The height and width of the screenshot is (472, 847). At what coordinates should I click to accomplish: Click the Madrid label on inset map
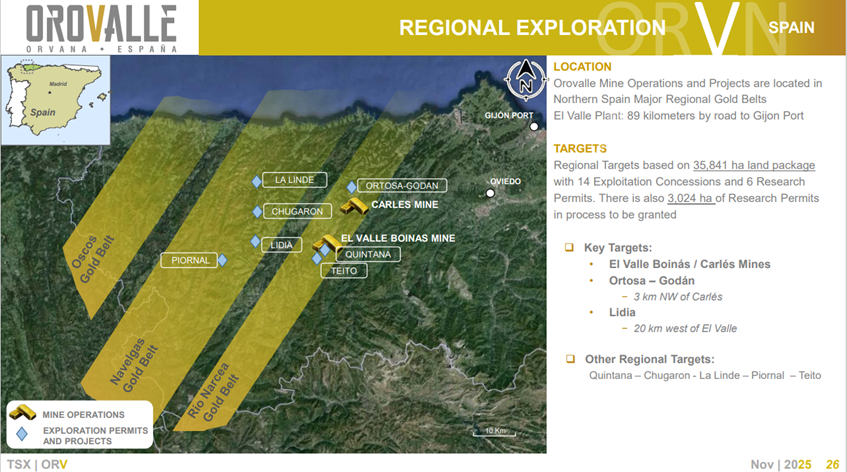[x=58, y=84]
